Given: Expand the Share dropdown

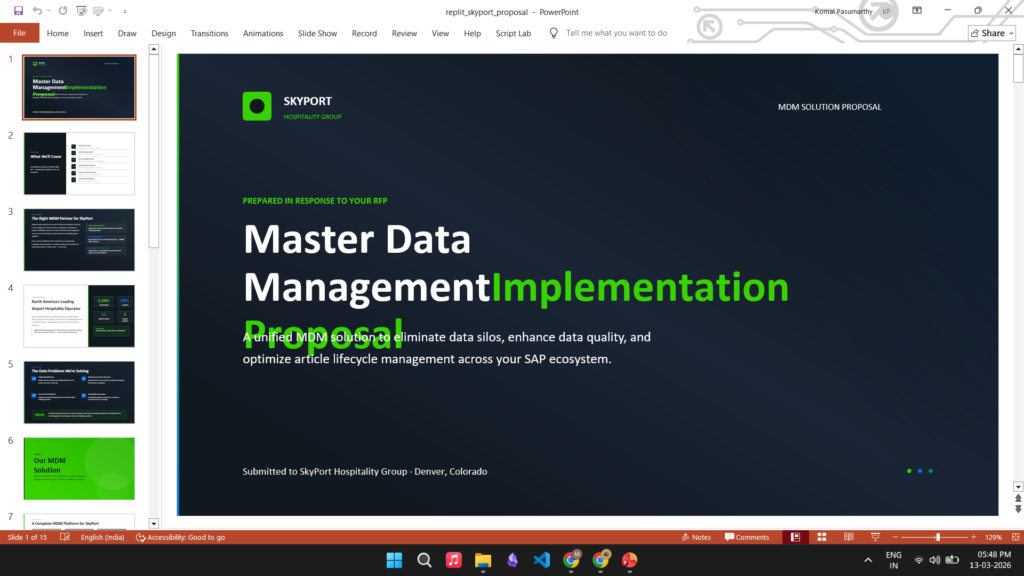Looking at the screenshot, I should click(x=992, y=33).
